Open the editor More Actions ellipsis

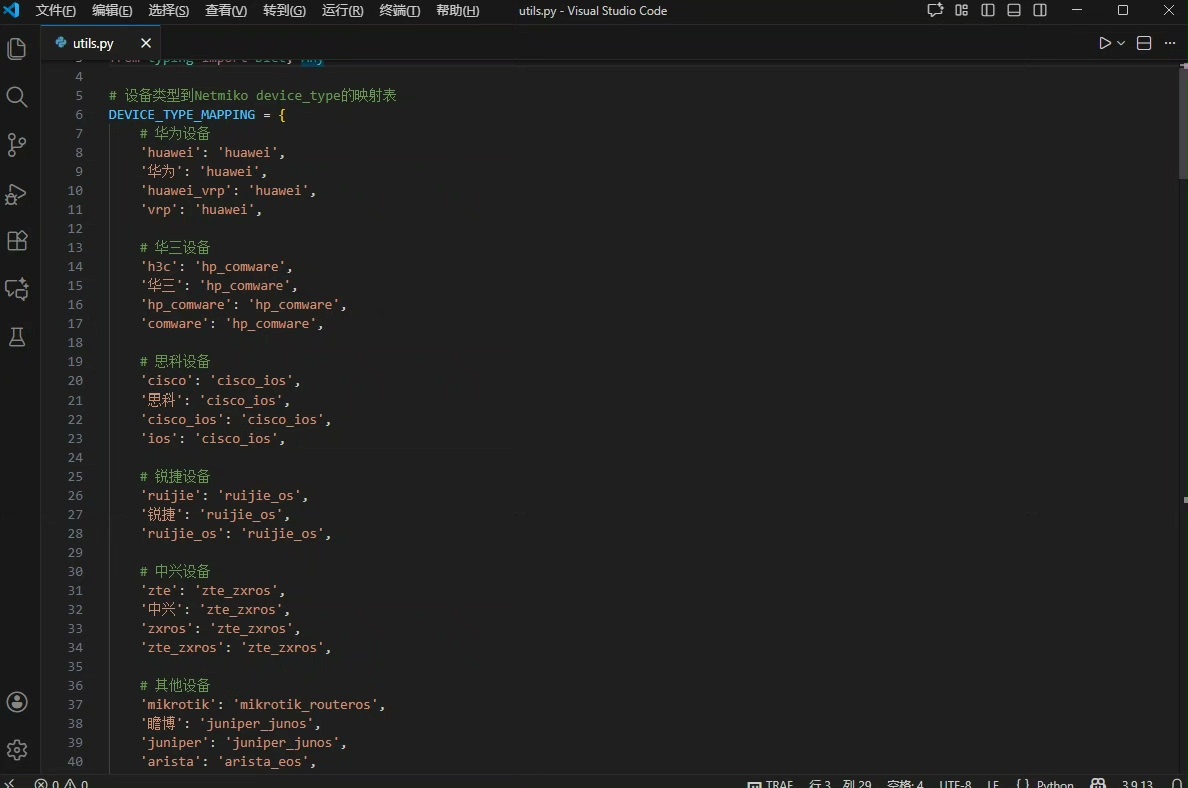tap(1170, 44)
